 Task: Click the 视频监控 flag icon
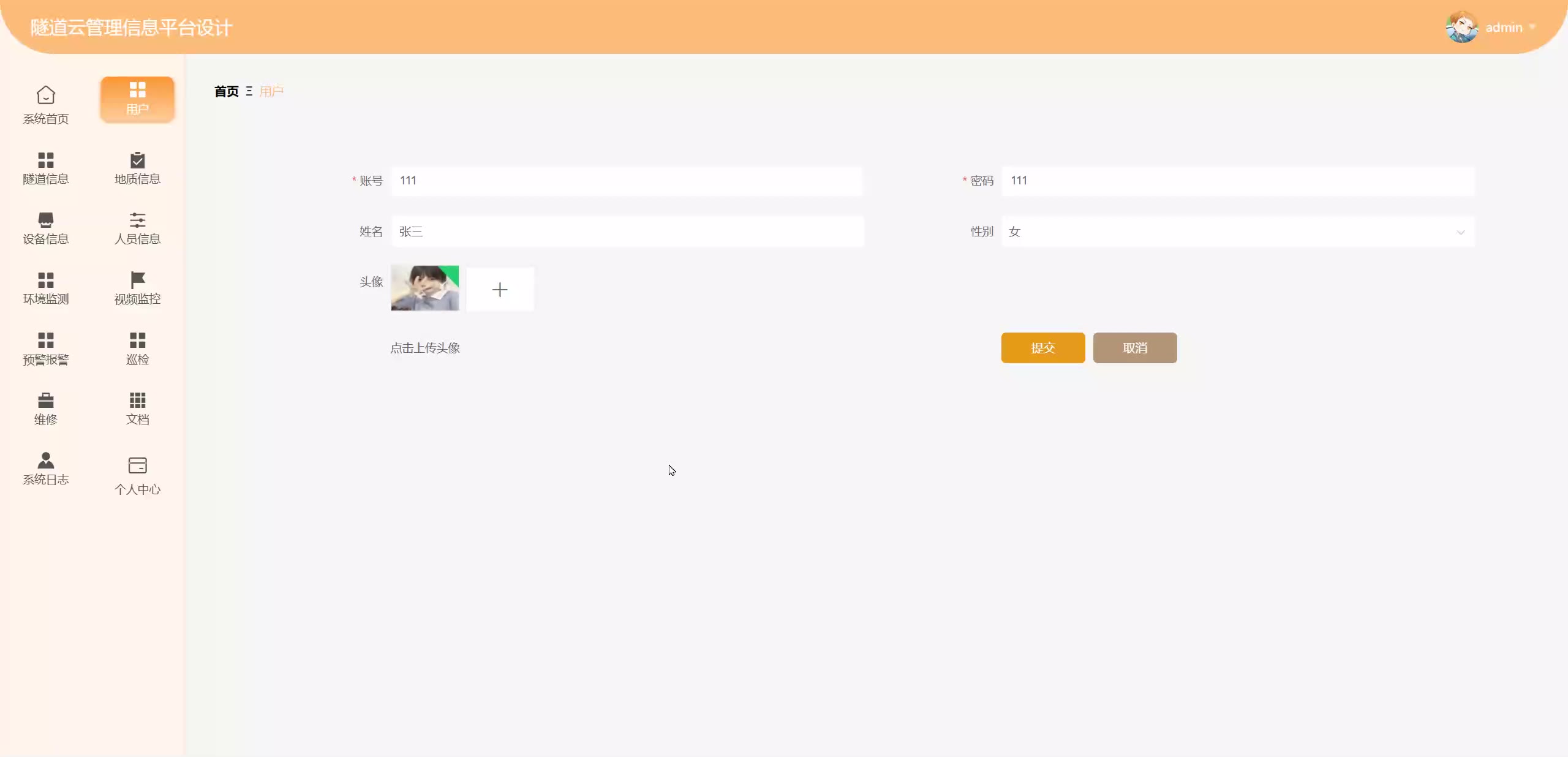137,280
